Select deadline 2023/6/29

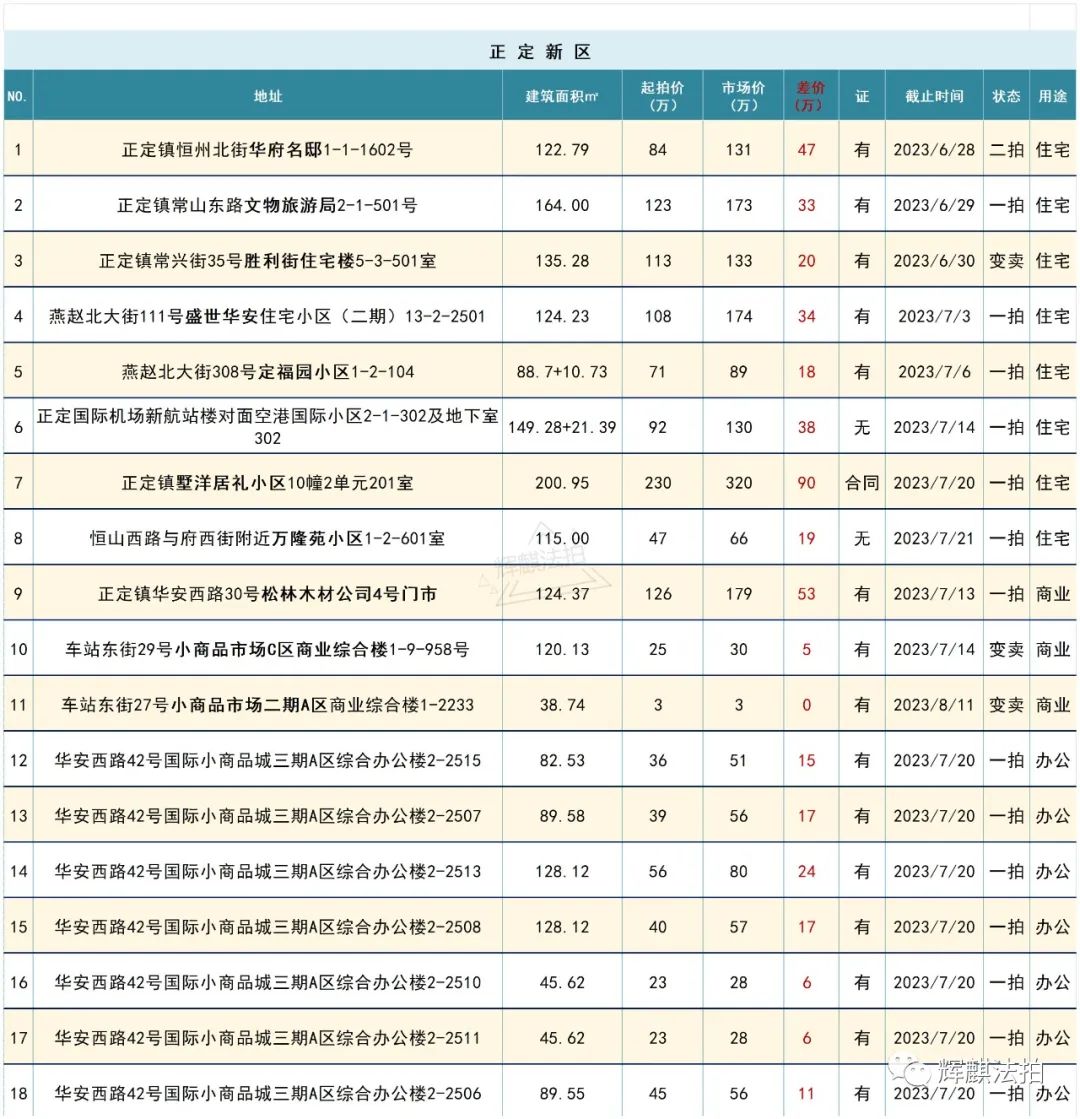(934, 206)
